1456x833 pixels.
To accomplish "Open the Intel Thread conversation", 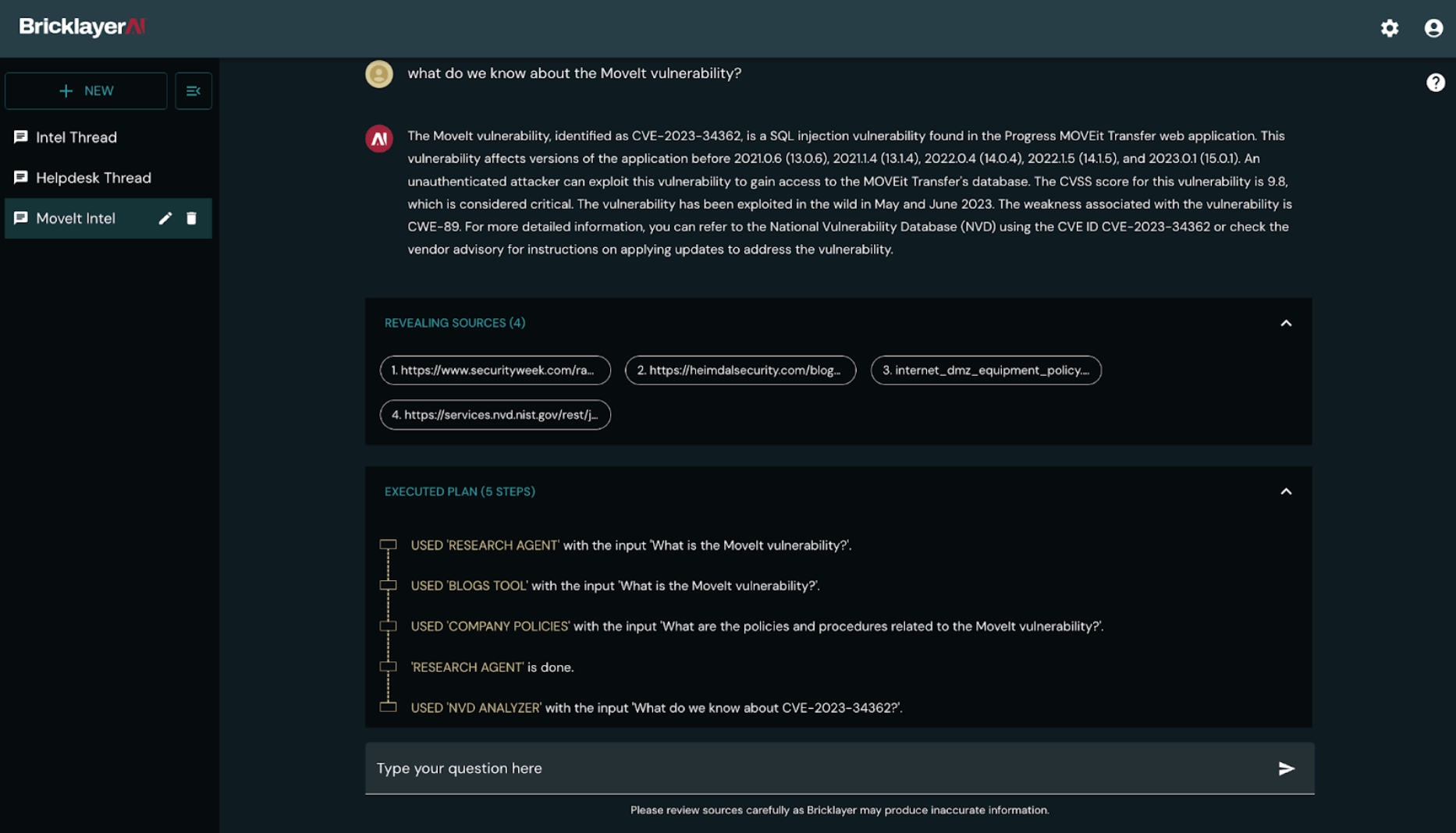I will pyautogui.click(x=76, y=137).
